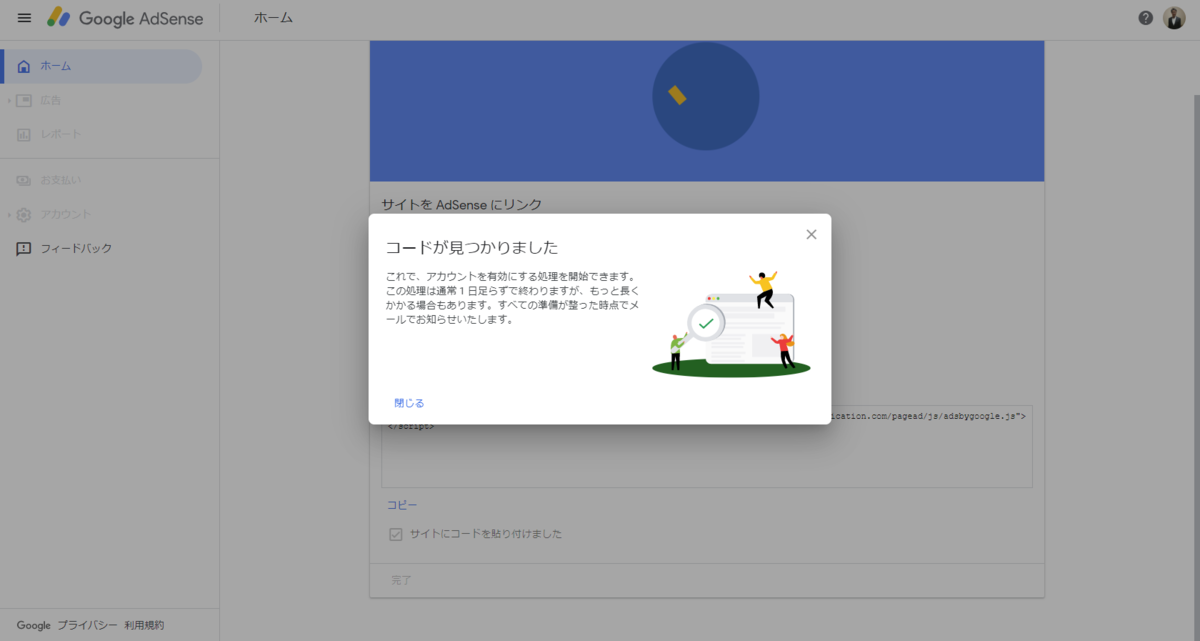The height and width of the screenshot is (641, 1200).
Task: Click the ホーム page title in header
Action: click(x=274, y=18)
